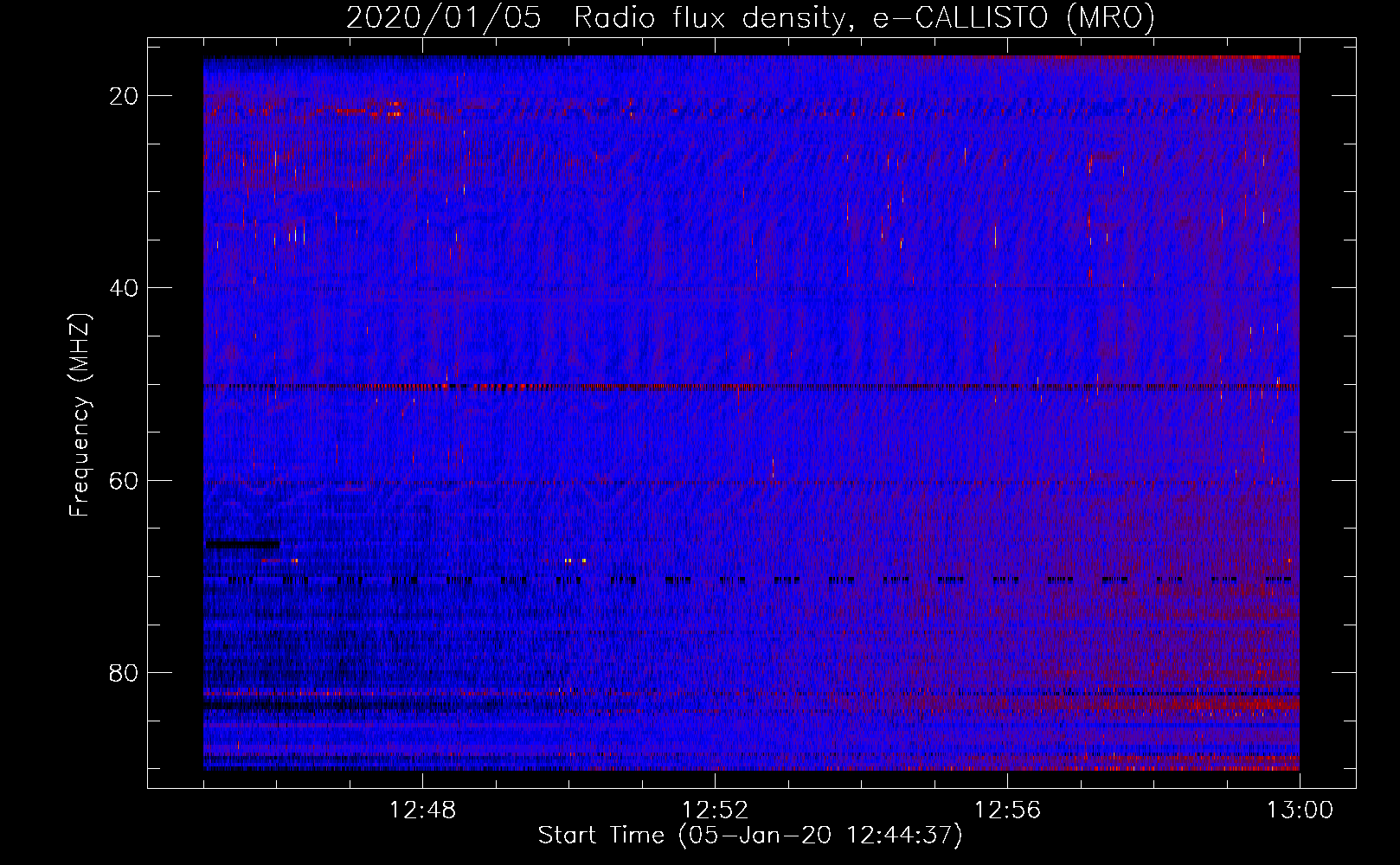Click the horizontal interference band near 50 MHz
The width and height of the screenshot is (1400, 865).
751,387
